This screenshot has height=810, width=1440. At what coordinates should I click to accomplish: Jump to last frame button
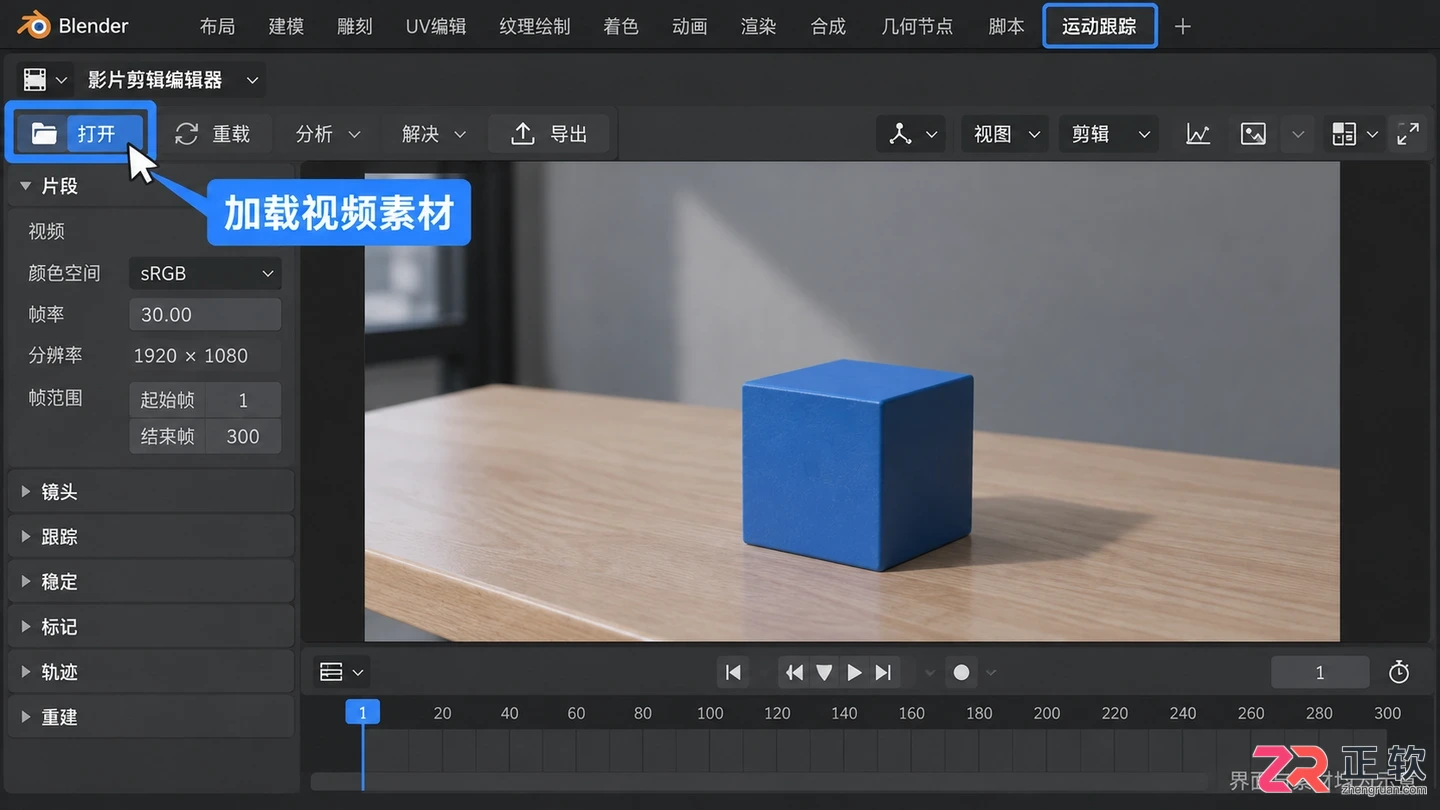point(883,673)
